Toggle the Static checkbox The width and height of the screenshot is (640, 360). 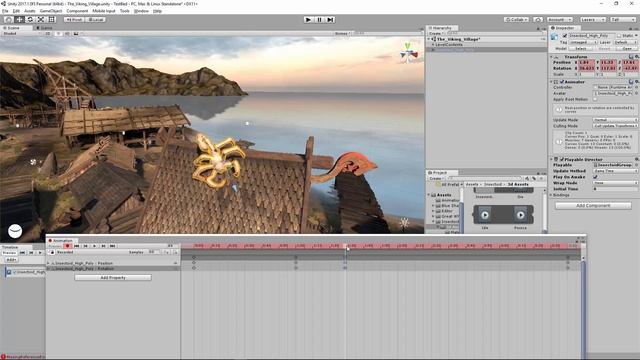pyautogui.click(x=619, y=36)
